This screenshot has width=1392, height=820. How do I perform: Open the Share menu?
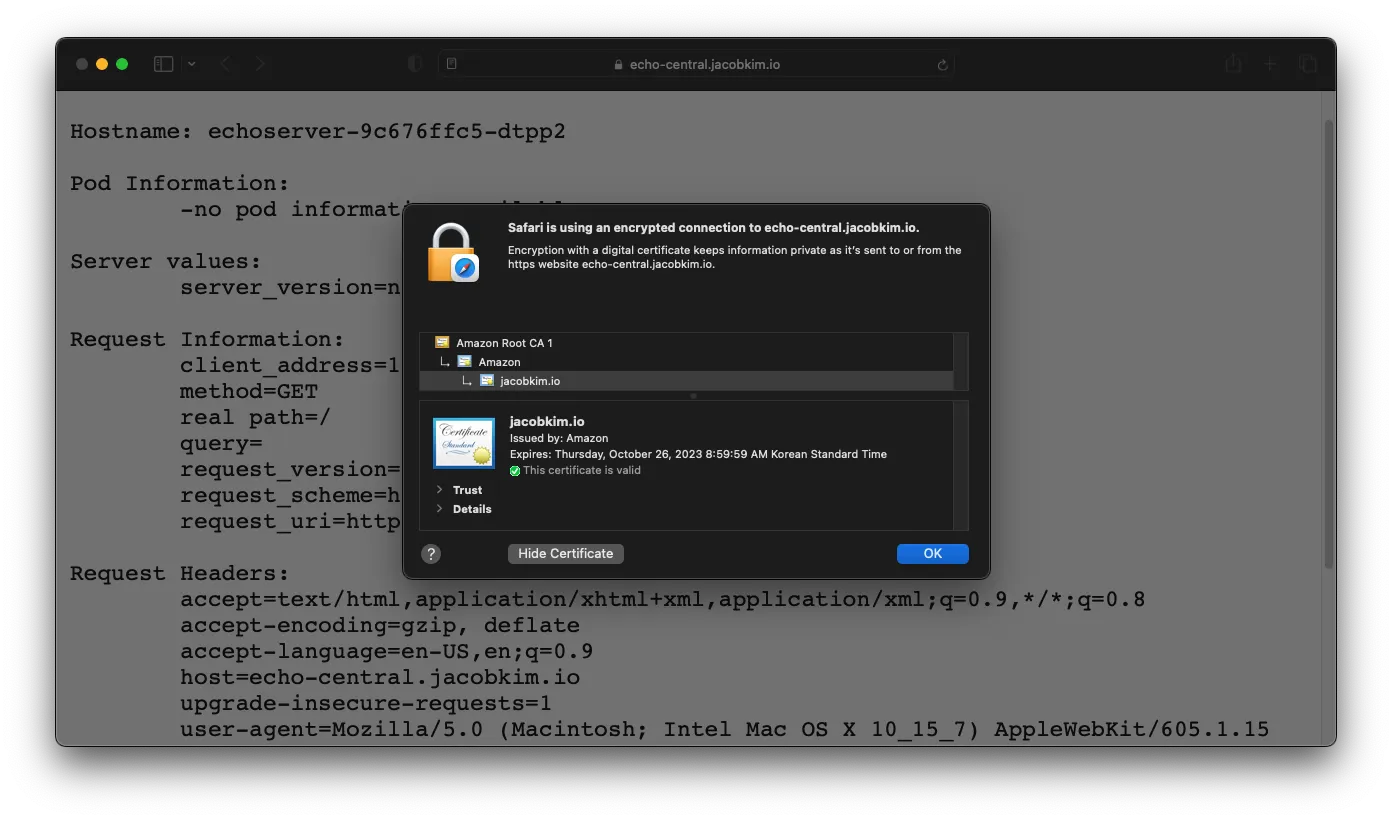1232,63
